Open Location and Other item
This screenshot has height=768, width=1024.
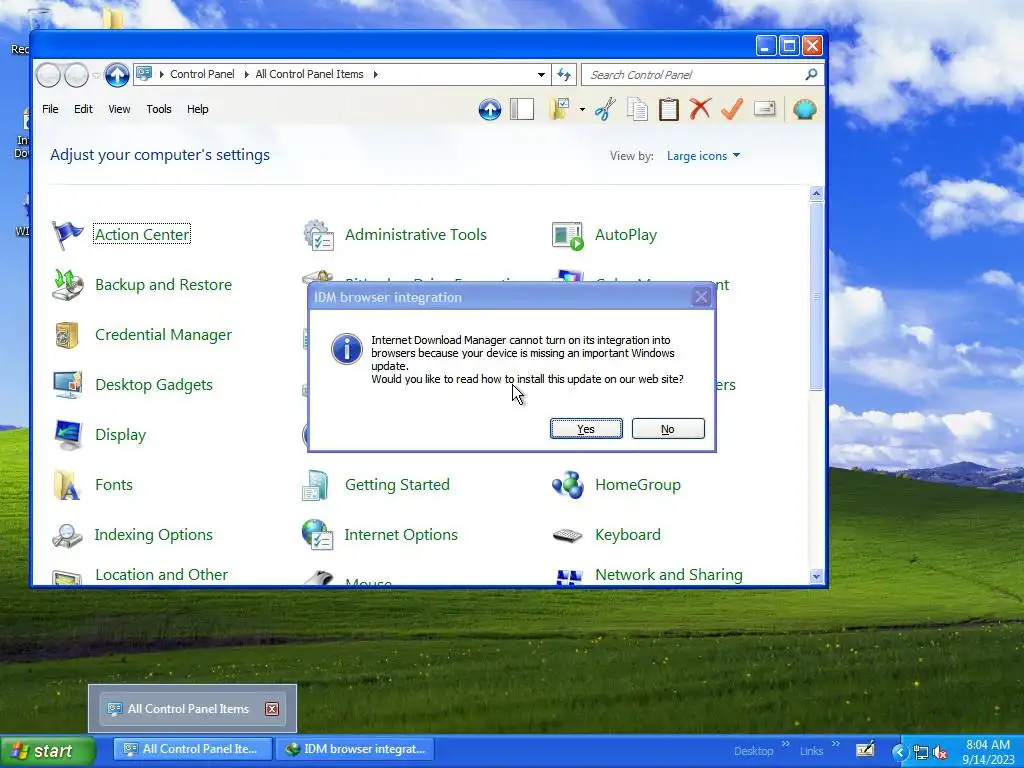click(x=161, y=575)
